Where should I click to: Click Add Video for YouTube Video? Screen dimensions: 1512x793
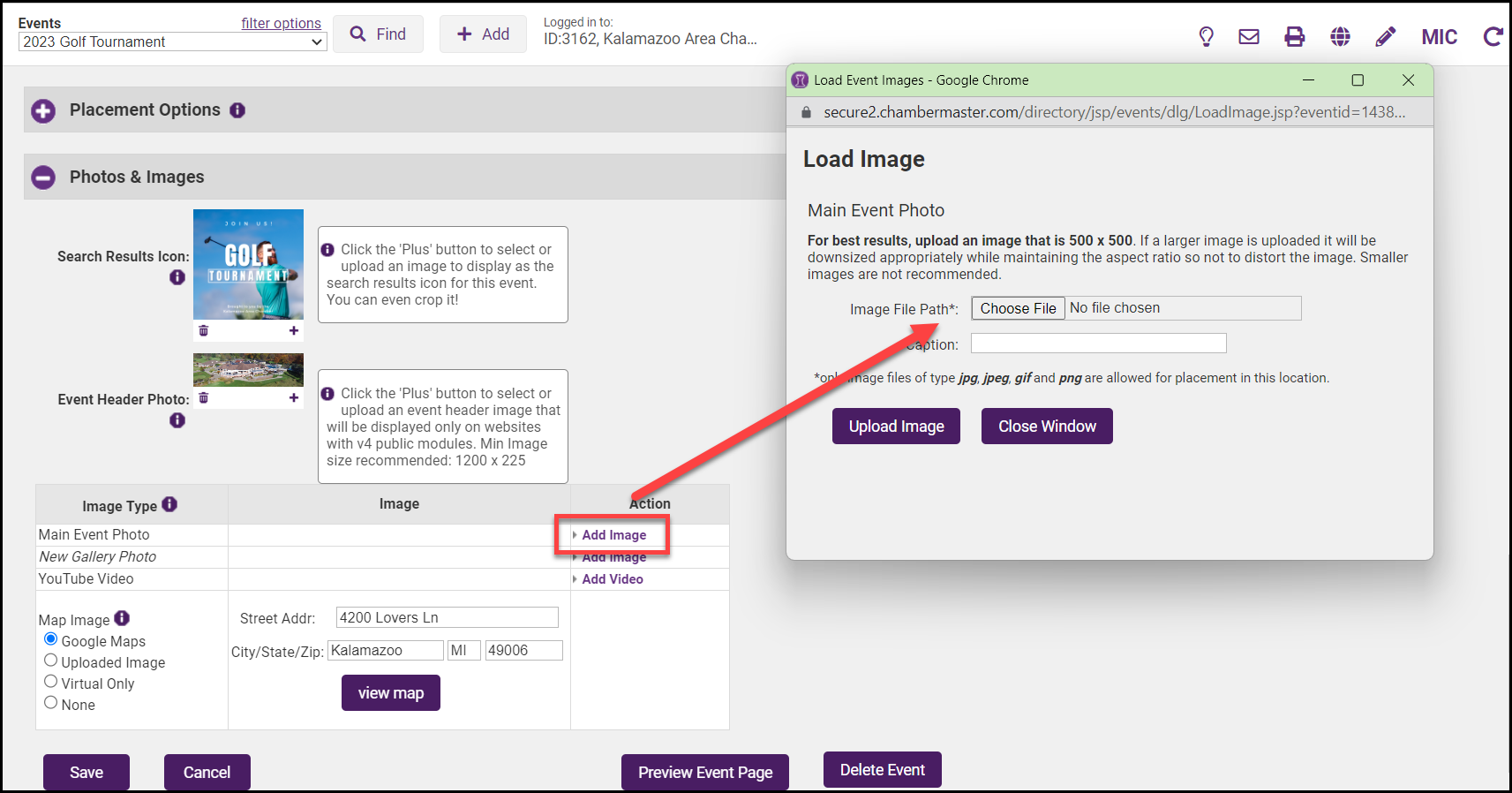[612, 579]
